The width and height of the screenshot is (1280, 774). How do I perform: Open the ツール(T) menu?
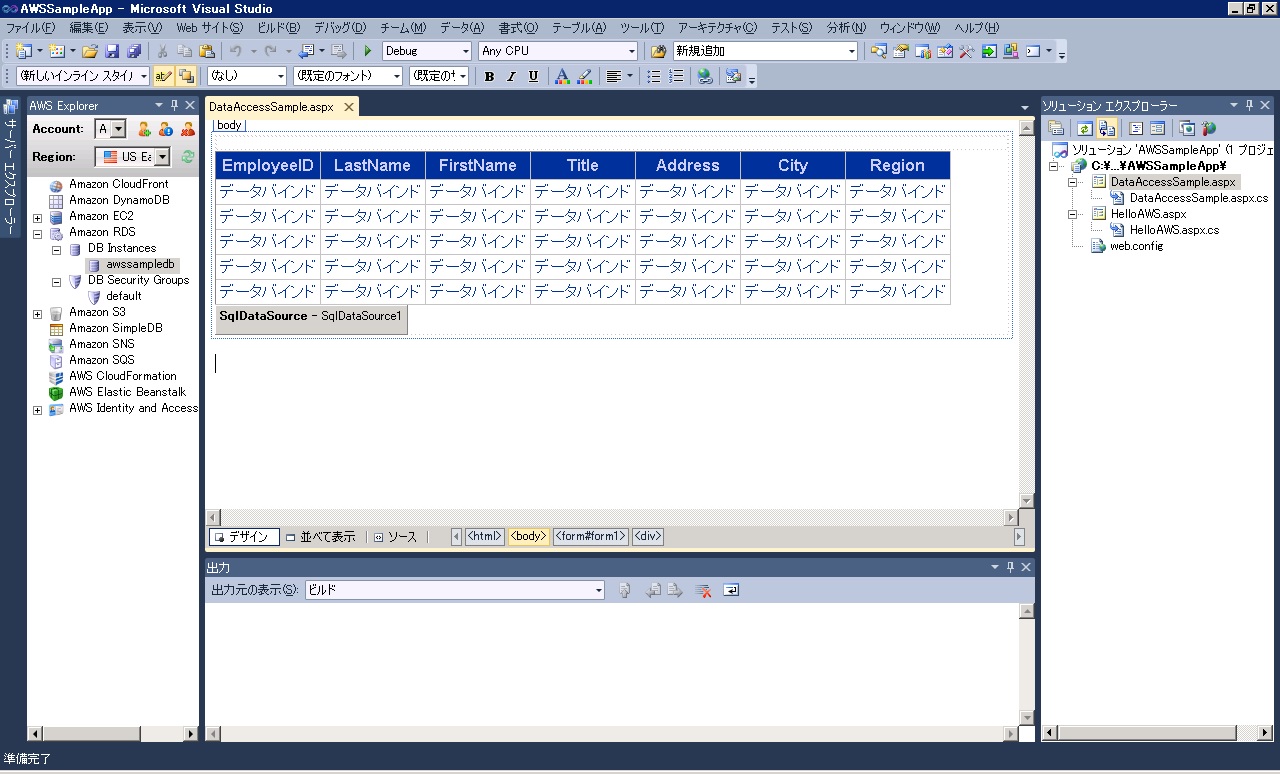pos(641,28)
